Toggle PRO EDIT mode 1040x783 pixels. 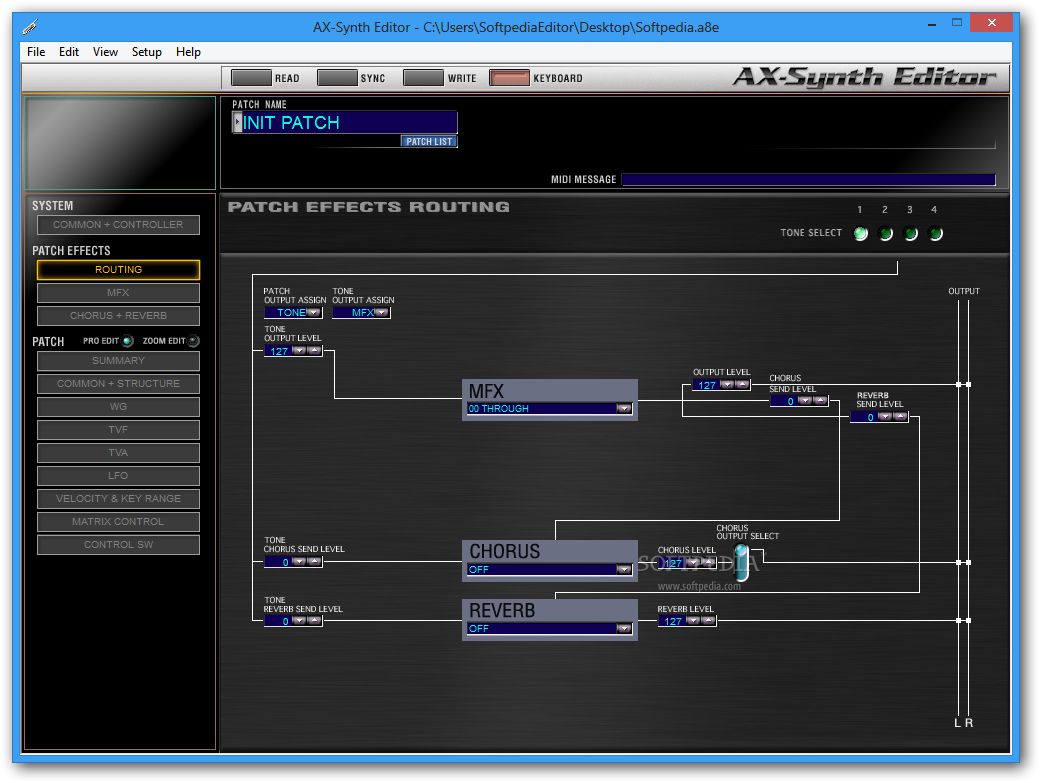[x=128, y=341]
